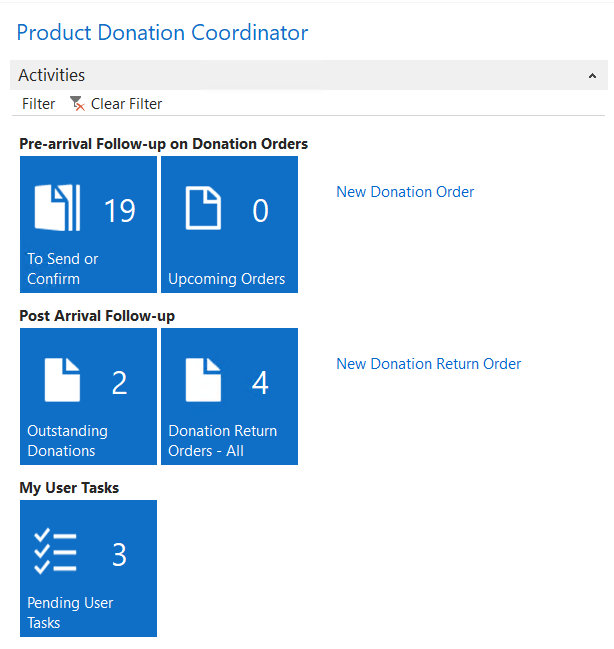Click the count 2 on Outstanding Donations
The image size is (614, 649).
click(x=119, y=383)
